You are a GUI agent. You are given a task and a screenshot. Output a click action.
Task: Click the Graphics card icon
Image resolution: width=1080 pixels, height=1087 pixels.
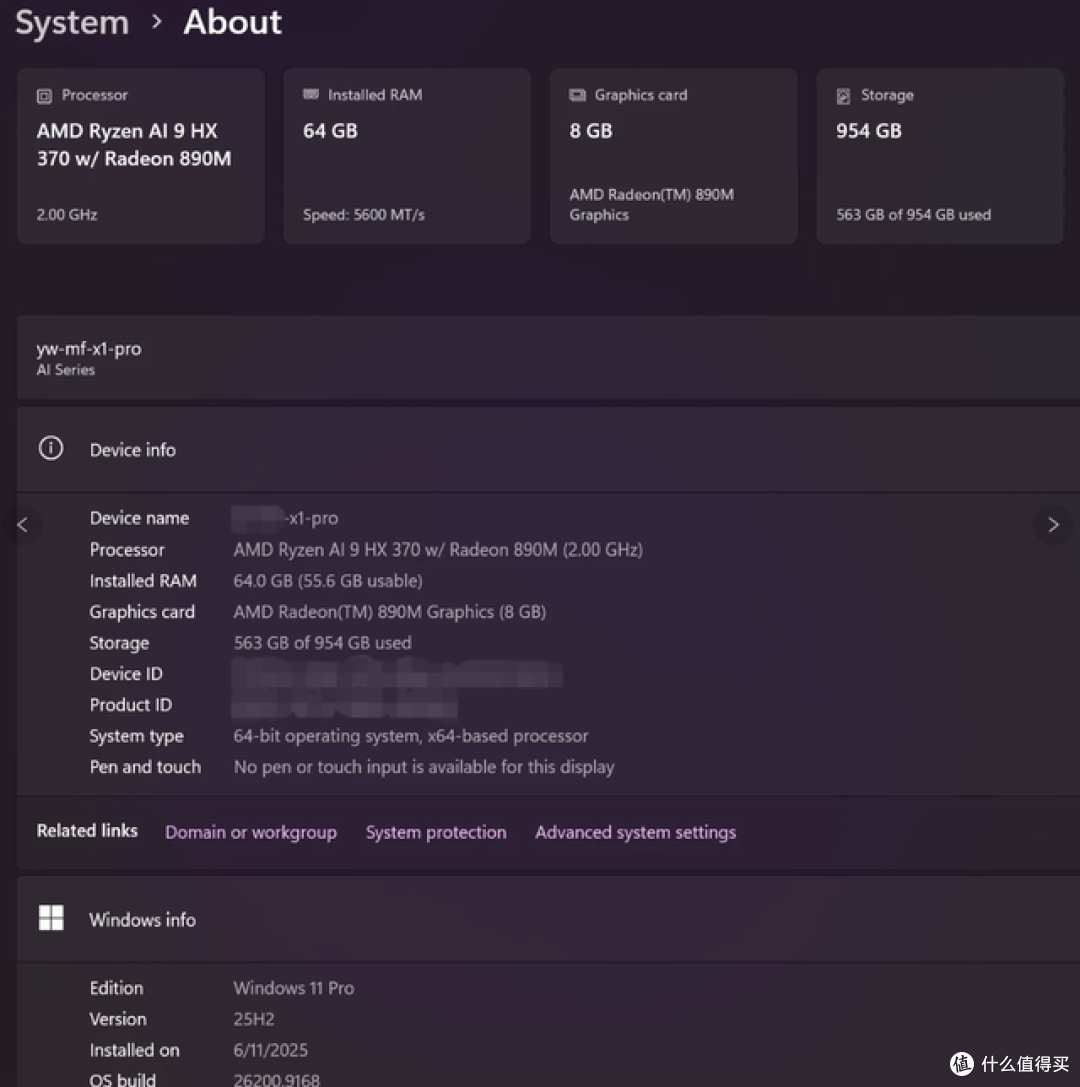(x=577, y=95)
